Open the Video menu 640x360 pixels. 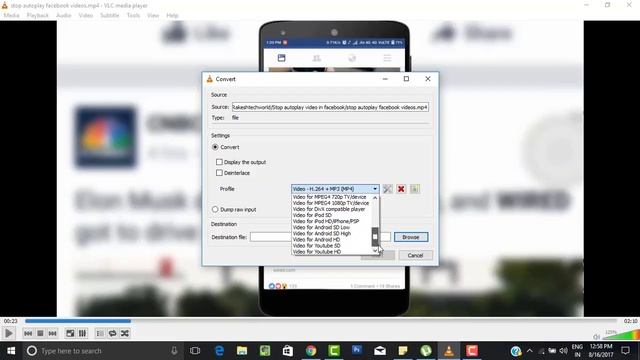86,15
